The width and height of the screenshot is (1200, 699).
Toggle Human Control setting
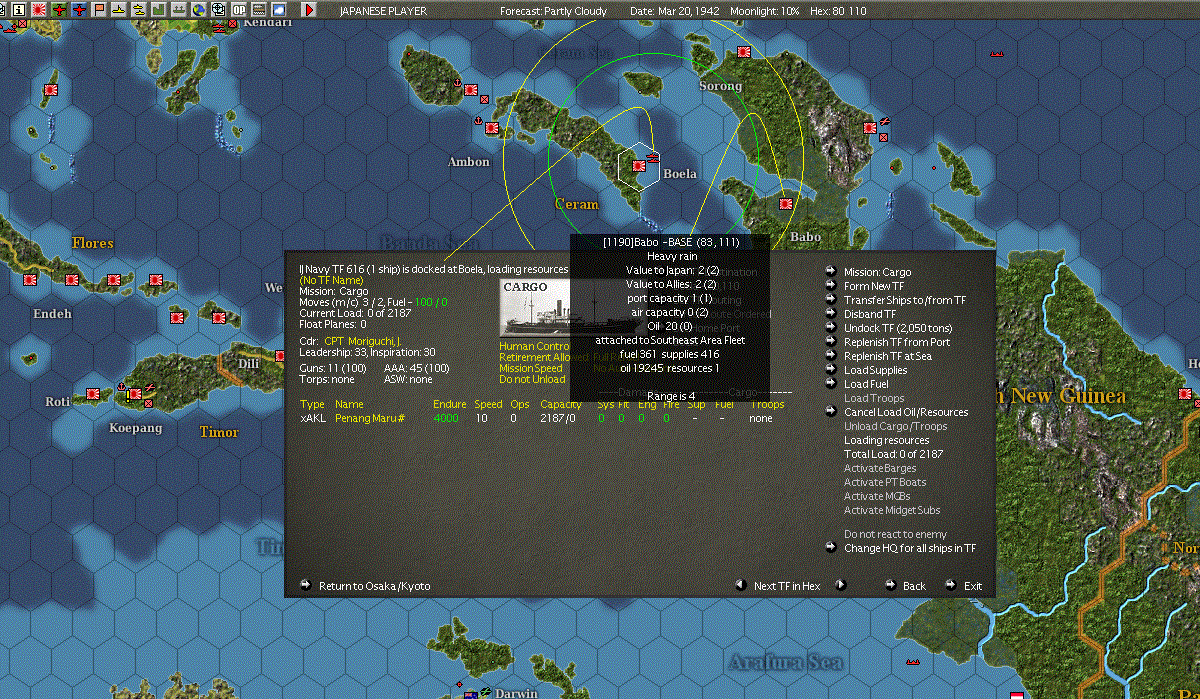tap(533, 346)
